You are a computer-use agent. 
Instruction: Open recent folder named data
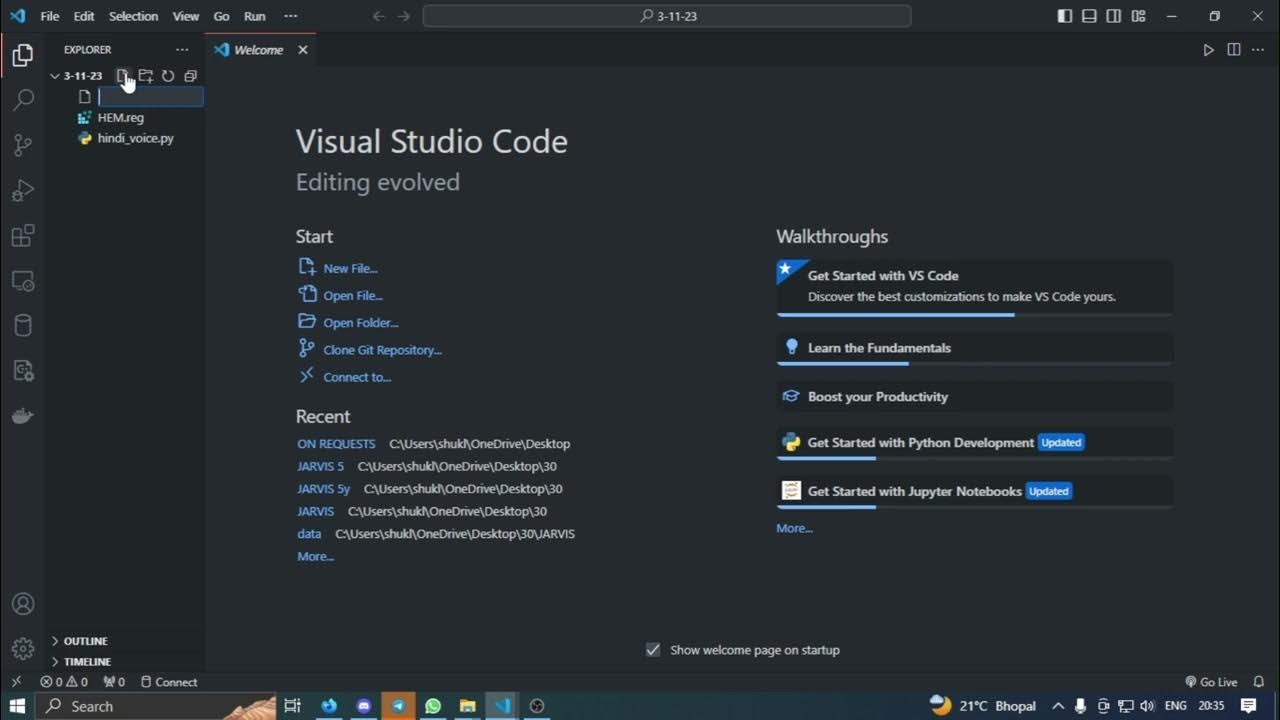coord(309,534)
